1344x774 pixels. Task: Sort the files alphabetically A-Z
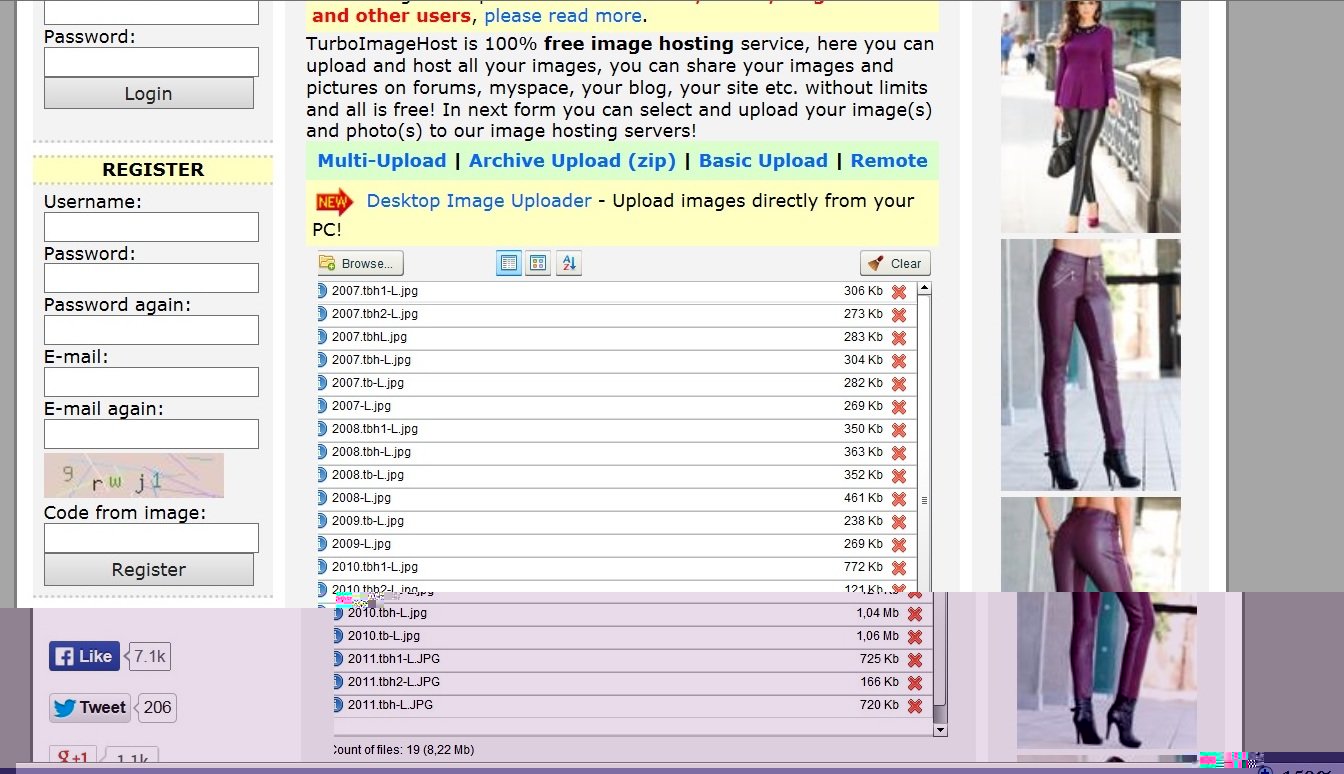[568, 263]
